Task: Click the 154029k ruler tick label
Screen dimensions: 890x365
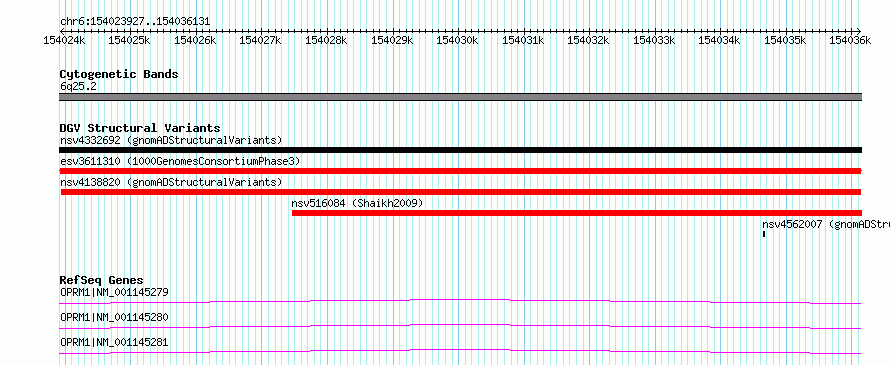Action: [x=392, y=40]
